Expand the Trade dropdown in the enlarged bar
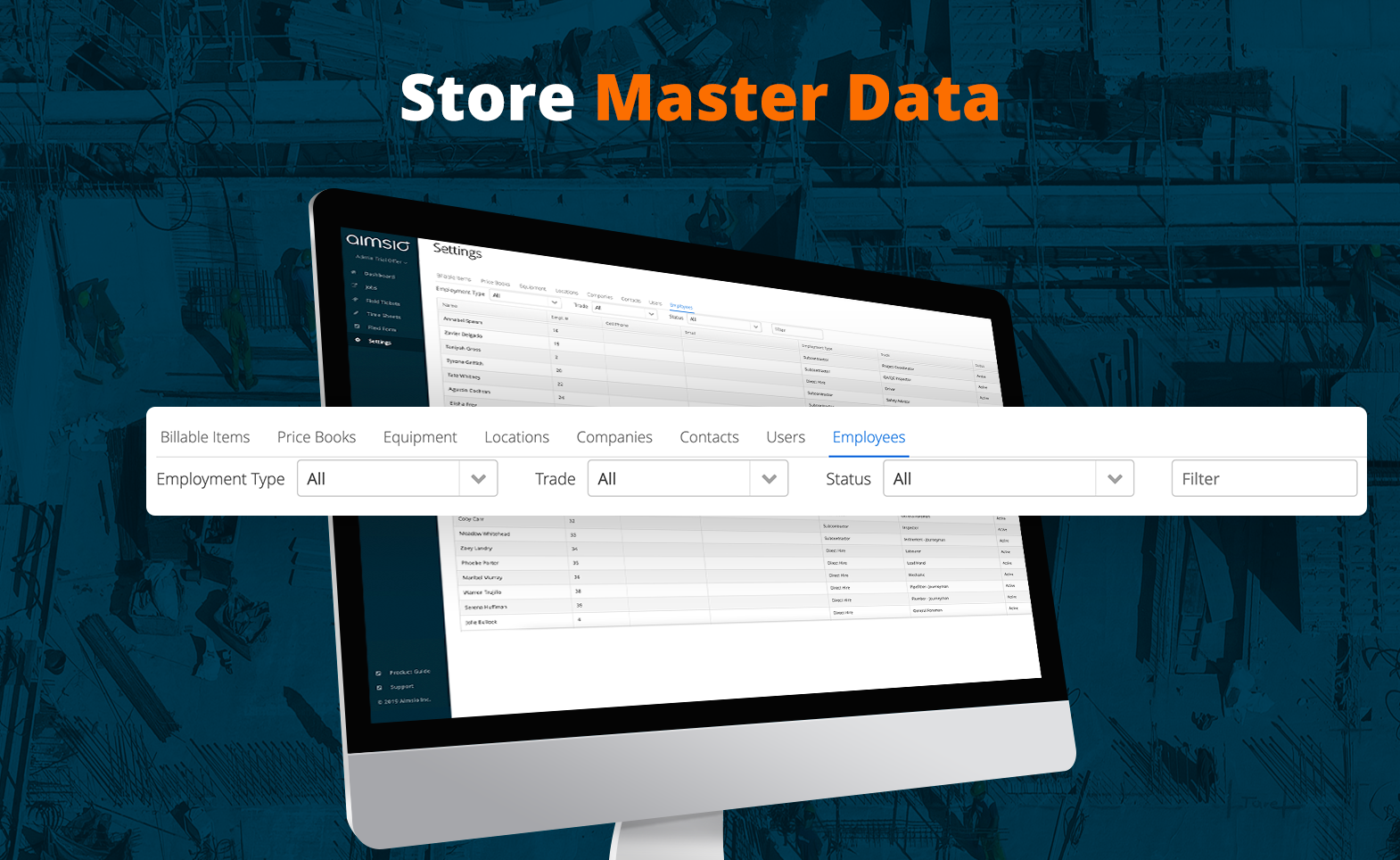The image size is (1400, 860). tap(688, 479)
